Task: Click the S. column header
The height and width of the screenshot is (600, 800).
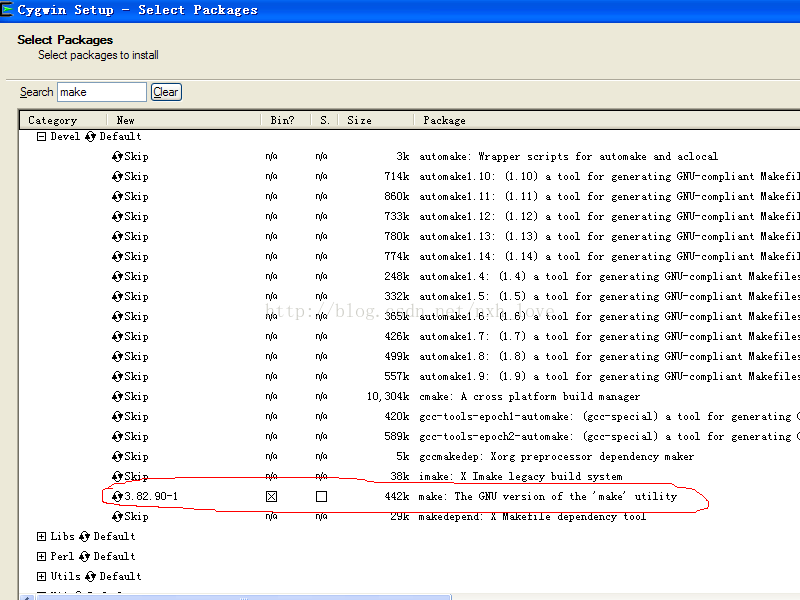Action: 325,120
